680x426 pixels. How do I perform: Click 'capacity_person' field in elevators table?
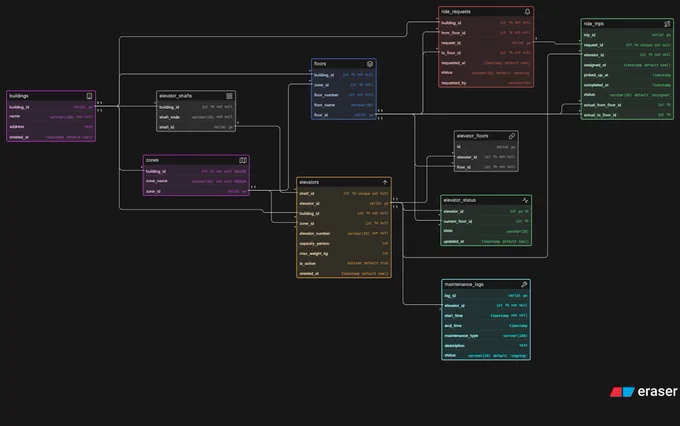click(x=344, y=243)
